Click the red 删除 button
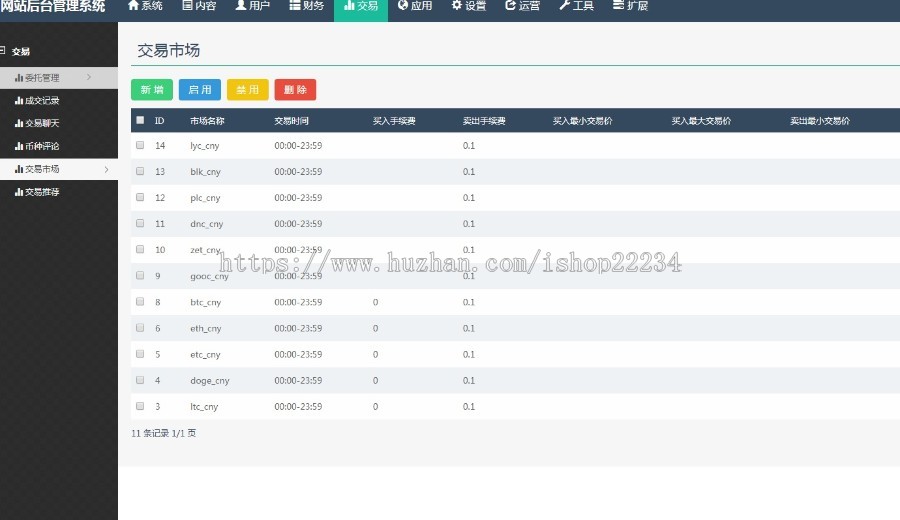This screenshot has width=900, height=520. (x=295, y=90)
